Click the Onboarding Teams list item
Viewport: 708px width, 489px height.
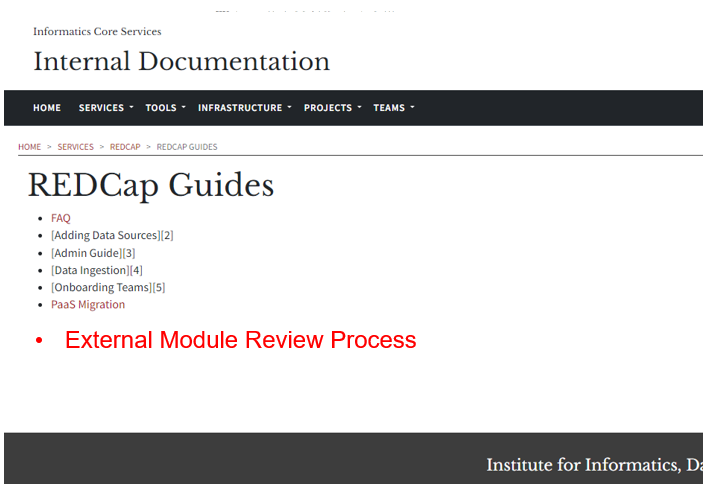pyautogui.click(x=108, y=287)
